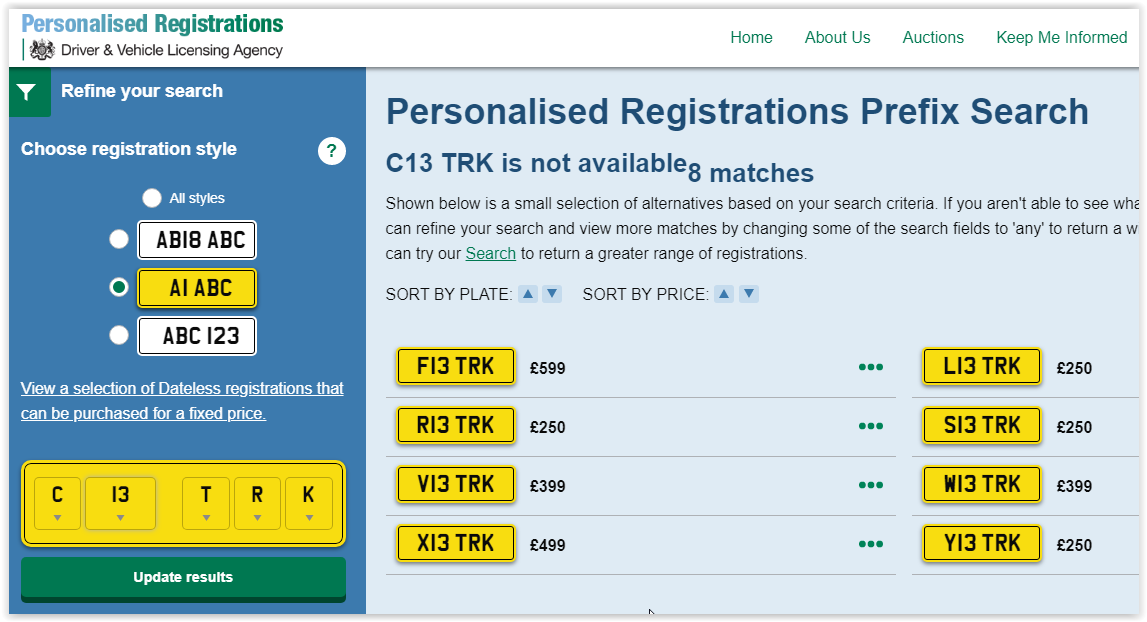Follow the Search link in the description
The image size is (1147, 622).
[490, 254]
